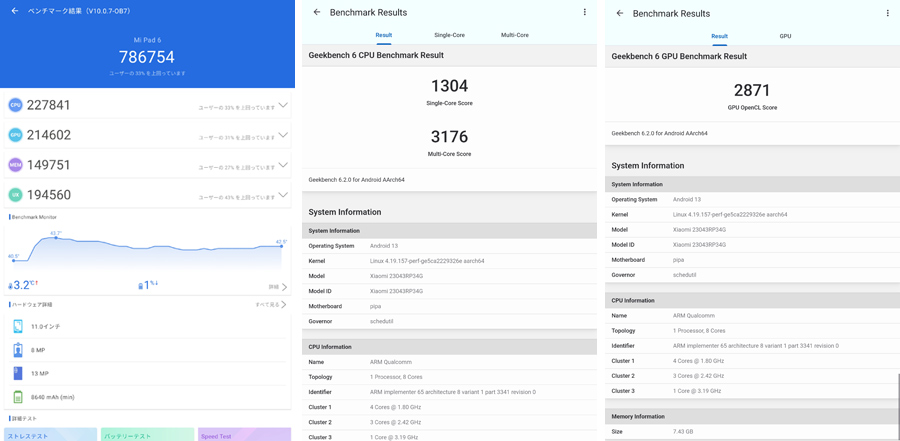Select Model ID row in CPU results

[449, 291]
